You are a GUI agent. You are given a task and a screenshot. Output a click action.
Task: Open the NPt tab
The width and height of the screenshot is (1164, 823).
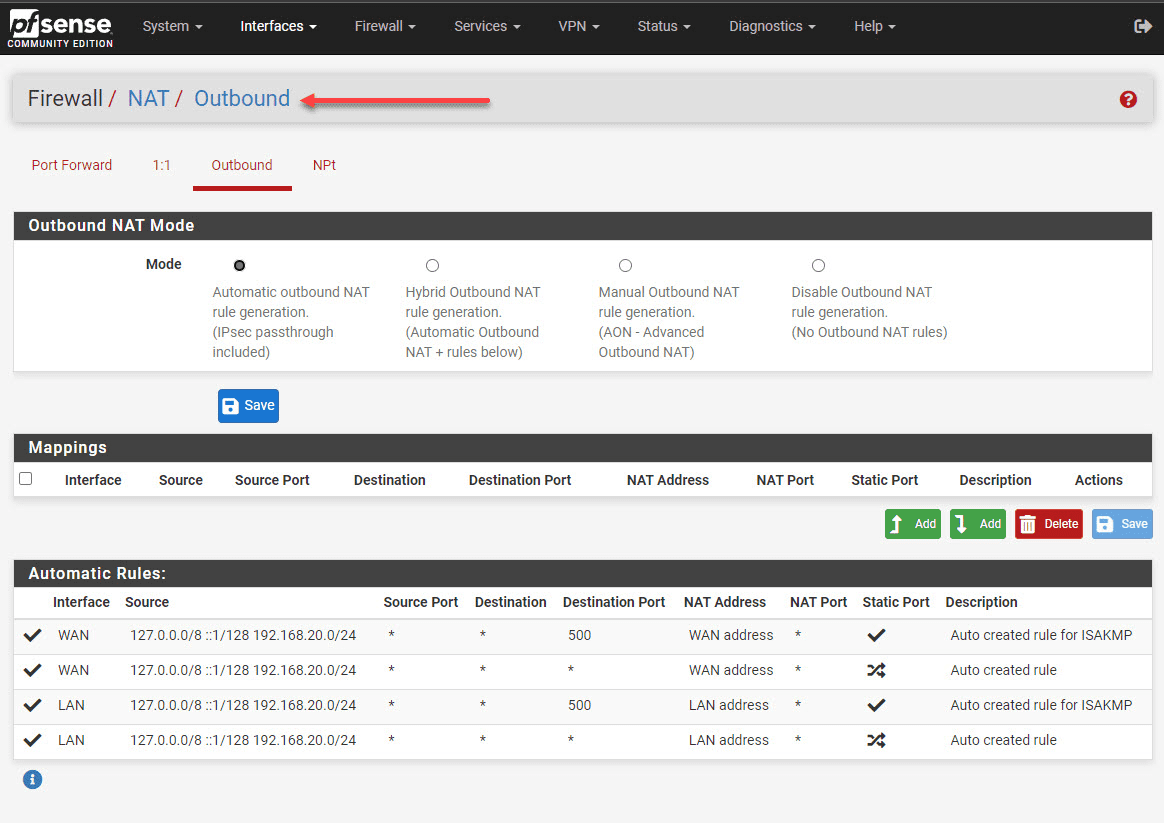[324, 165]
